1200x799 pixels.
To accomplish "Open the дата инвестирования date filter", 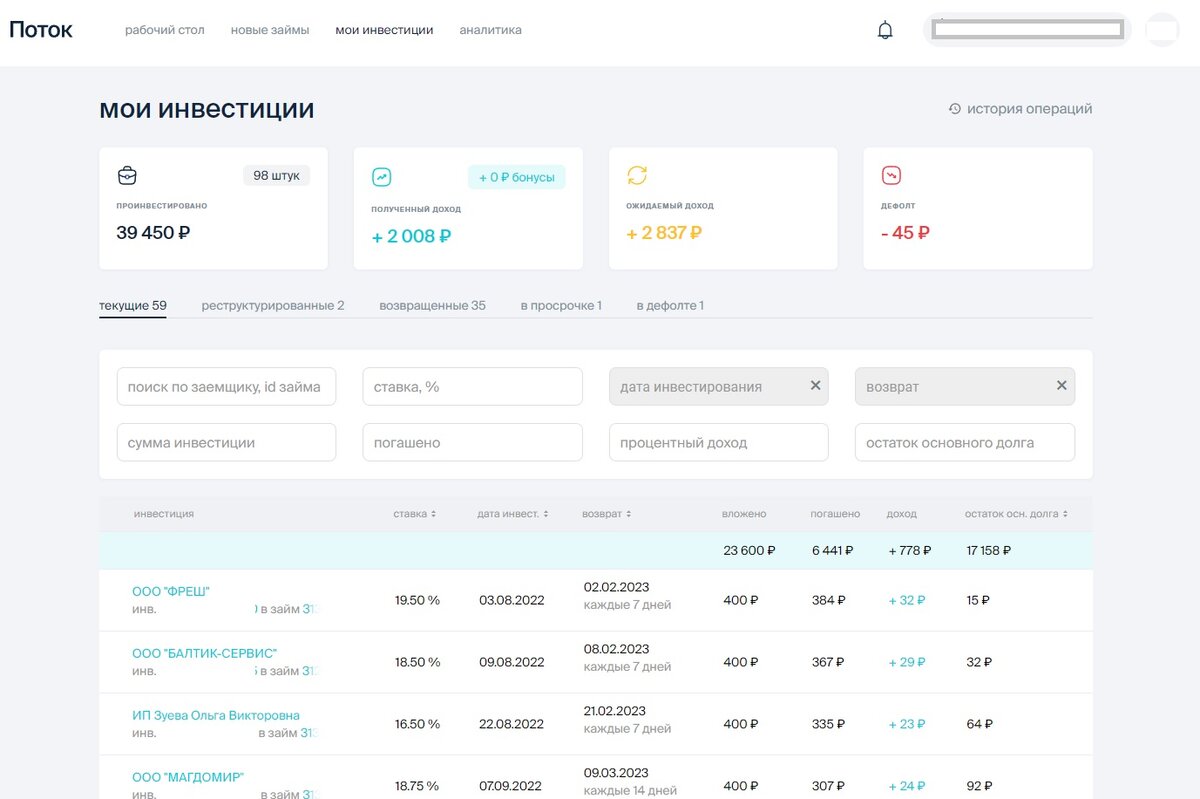I will tap(718, 387).
